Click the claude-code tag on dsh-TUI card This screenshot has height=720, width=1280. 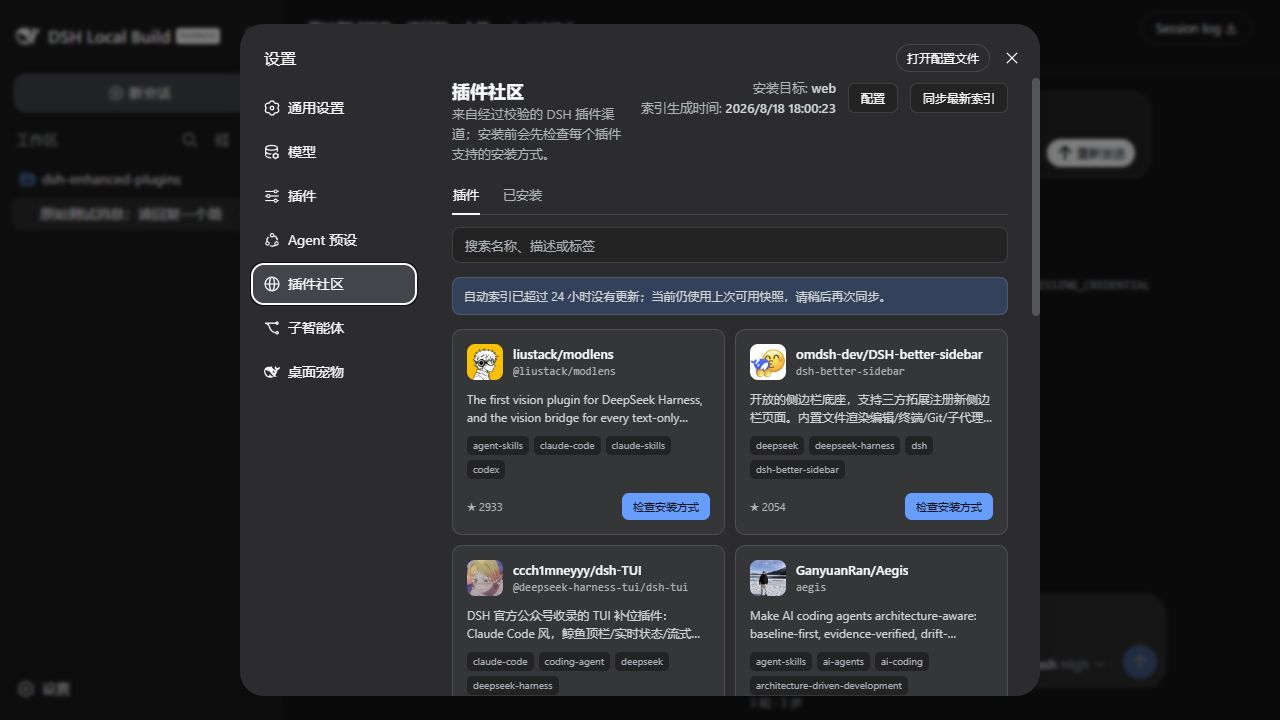500,661
